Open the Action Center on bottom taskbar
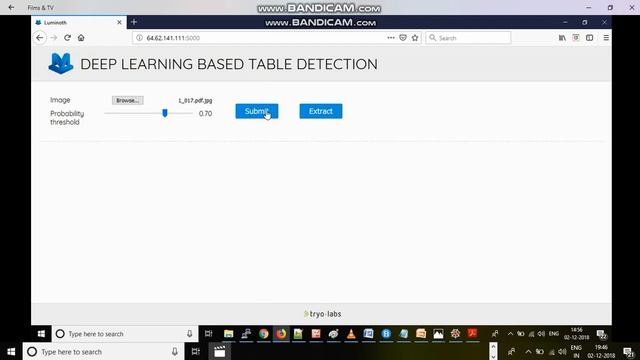Image resolution: width=640 pixels, height=360 pixels. coord(629,351)
